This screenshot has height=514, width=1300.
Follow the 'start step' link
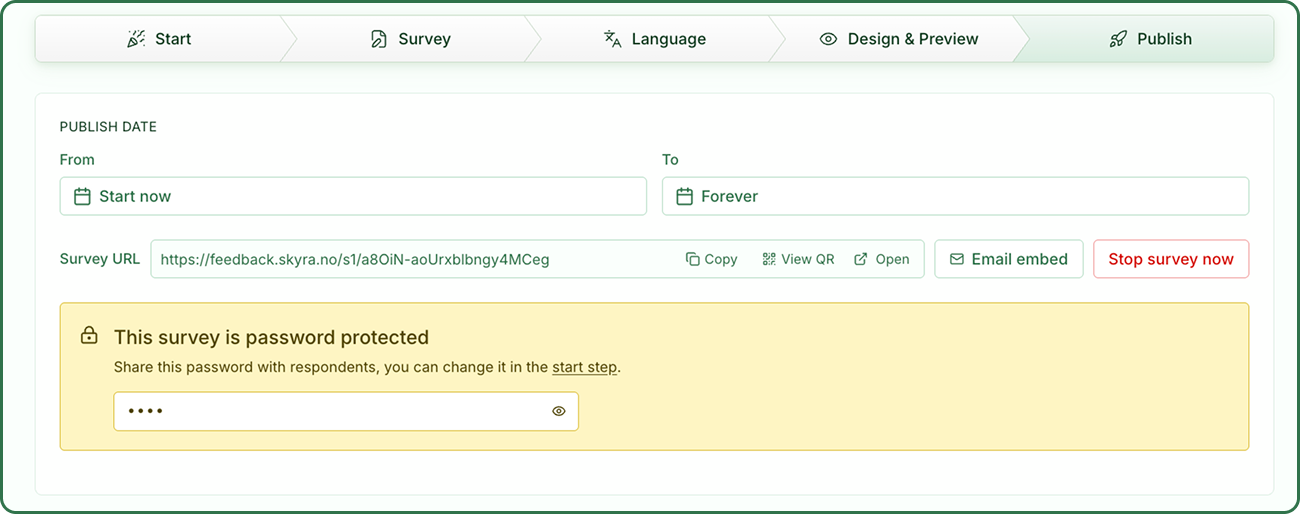tap(584, 367)
